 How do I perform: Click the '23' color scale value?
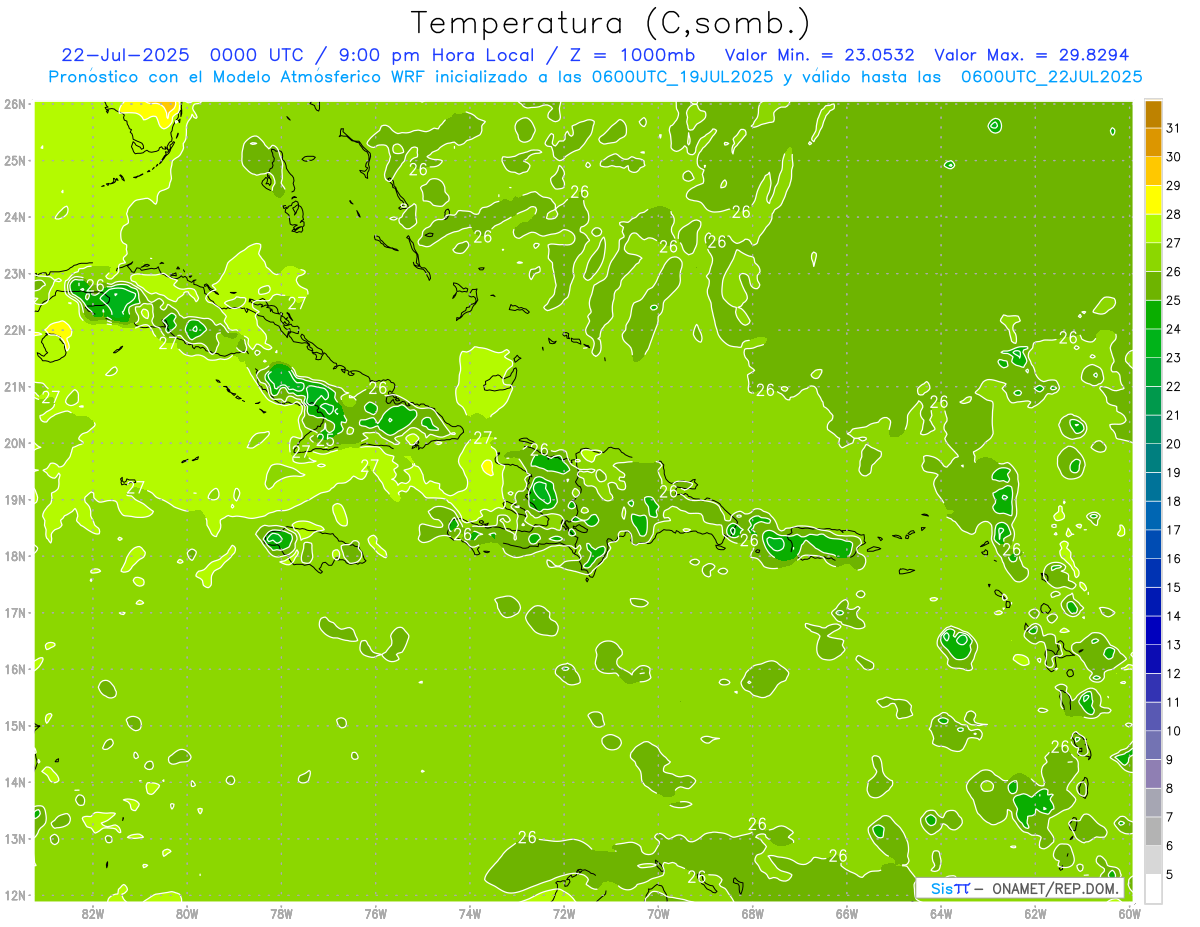1174,358
